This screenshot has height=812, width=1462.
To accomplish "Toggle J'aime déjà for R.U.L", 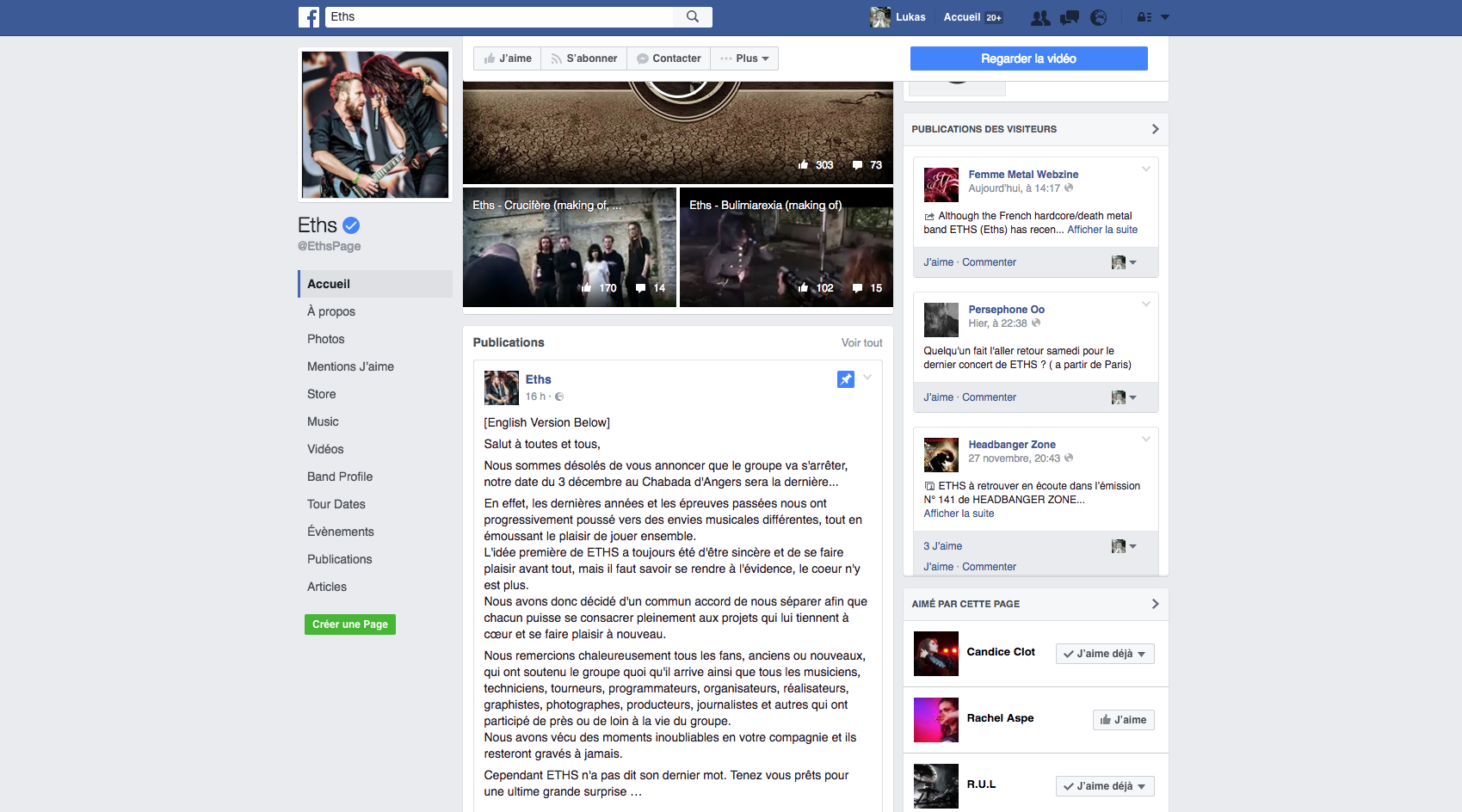I will pyautogui.click(x=1105, y=786).
